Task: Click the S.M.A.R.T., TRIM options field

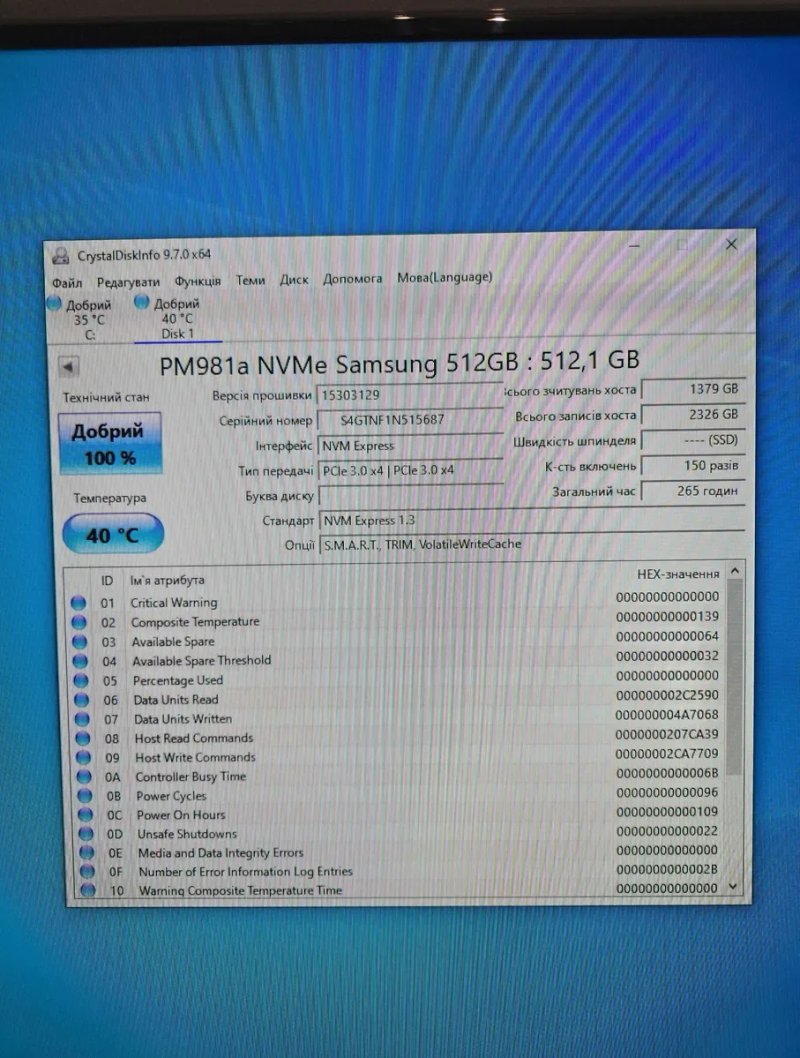Action: click(532, 544)
